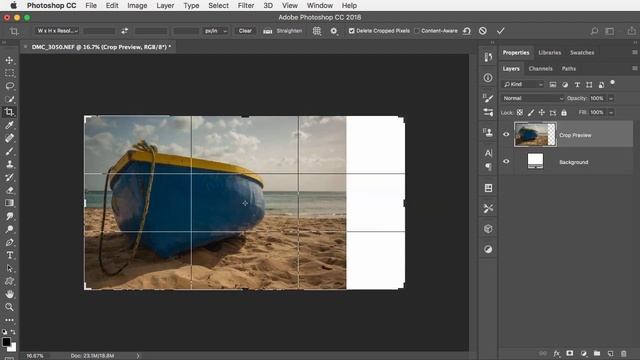640x360 pixels.
Task: Select the Move tool
Action: click(9, 60)
